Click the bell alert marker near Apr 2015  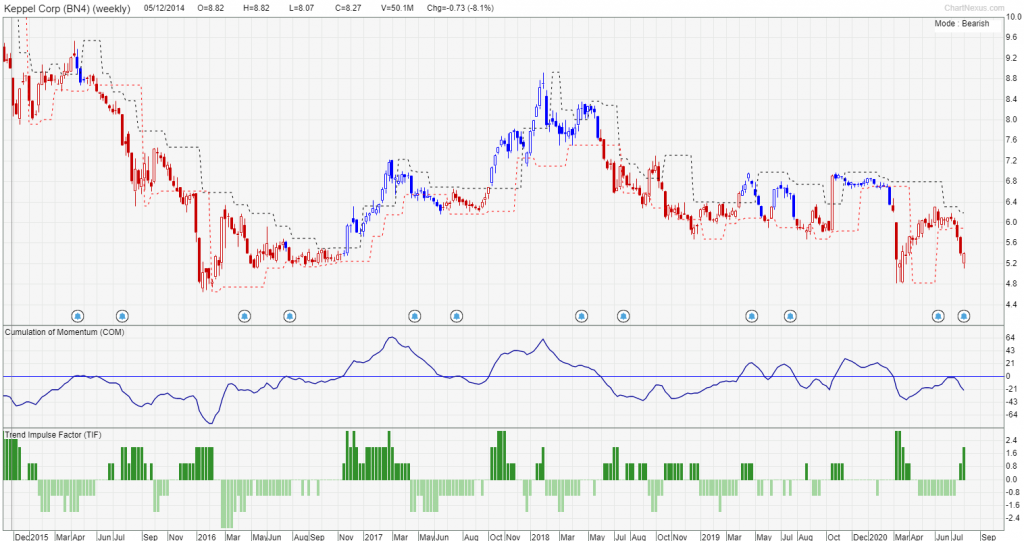(78, 316)
